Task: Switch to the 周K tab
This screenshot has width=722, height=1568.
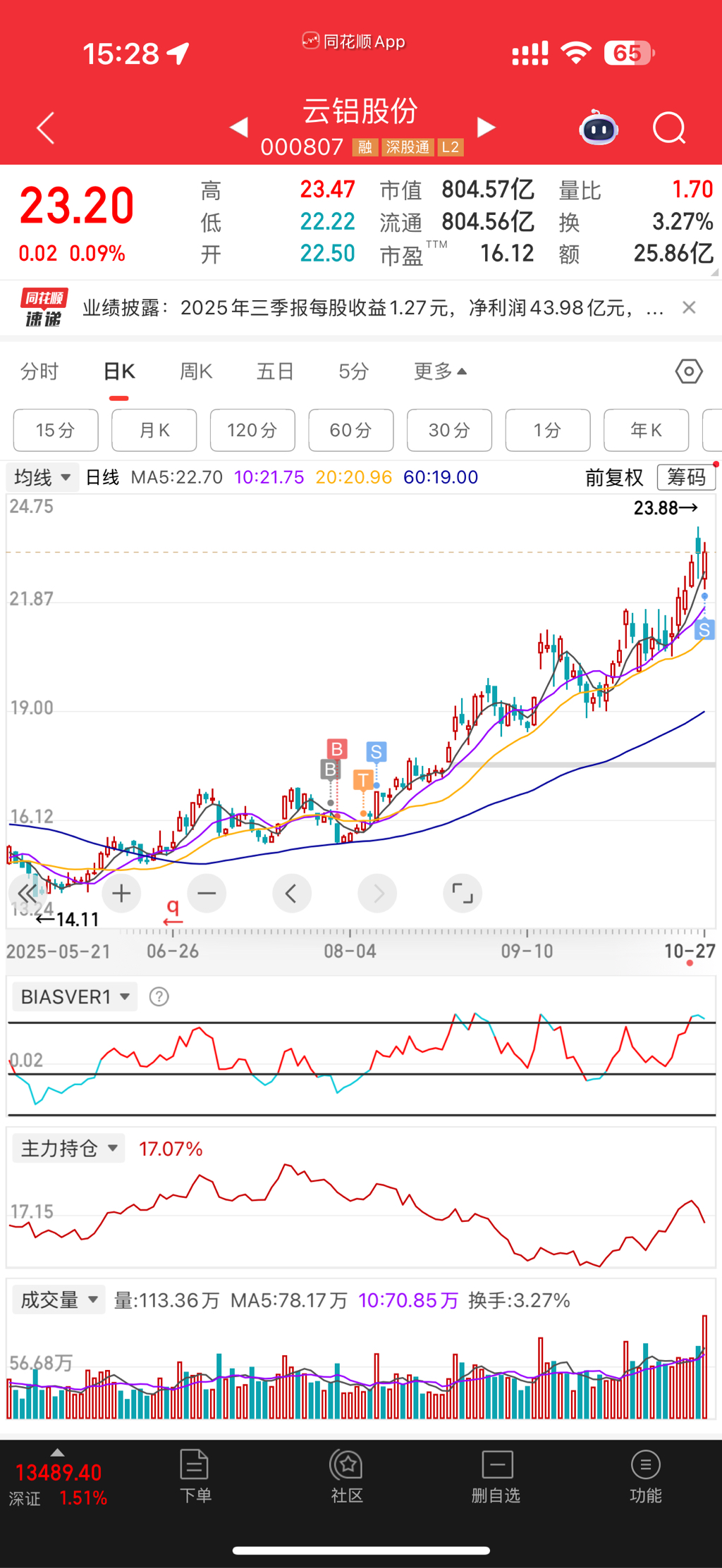Action: pos(196,371)
